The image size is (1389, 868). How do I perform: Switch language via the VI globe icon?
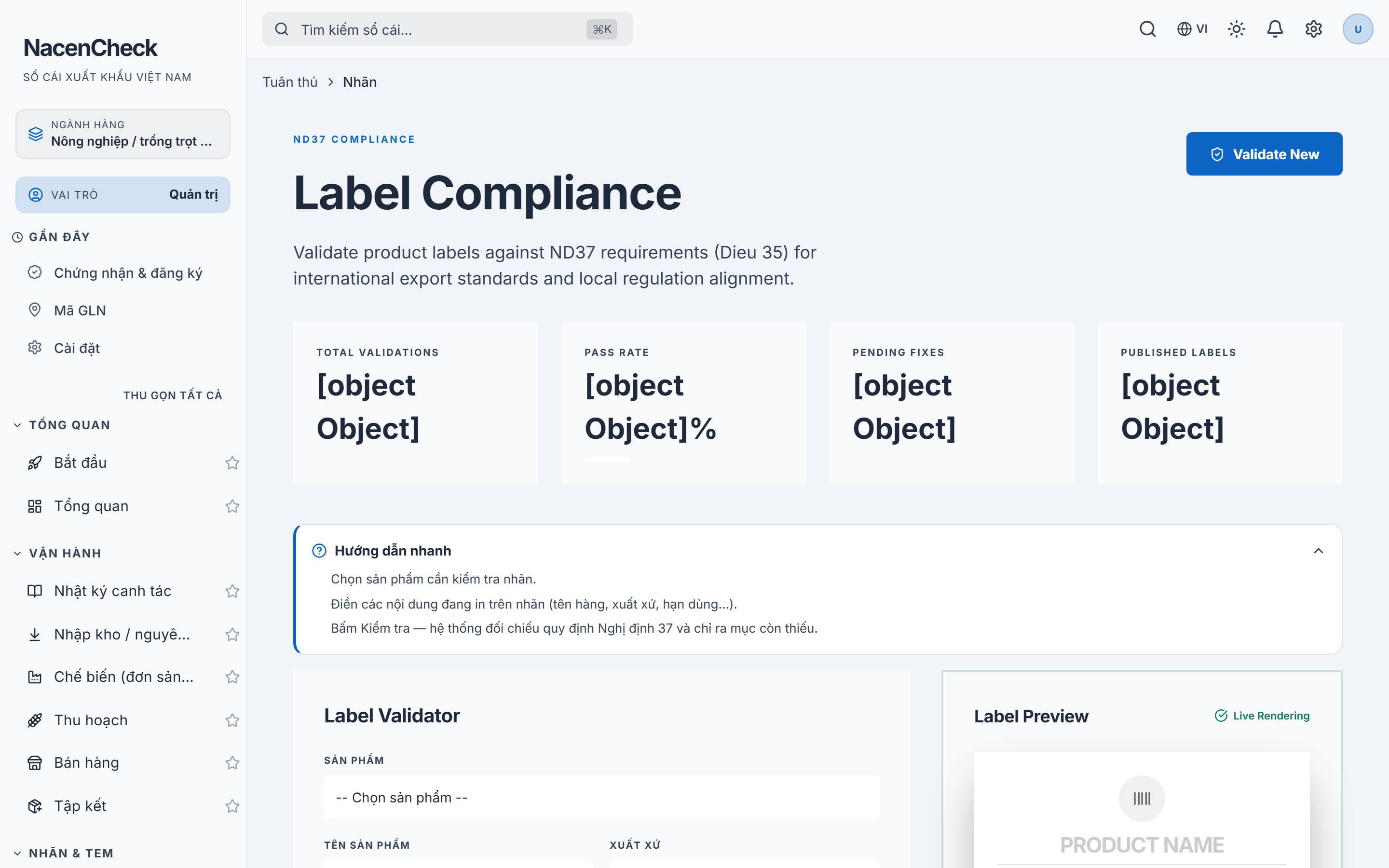[x=1192, y=29]
